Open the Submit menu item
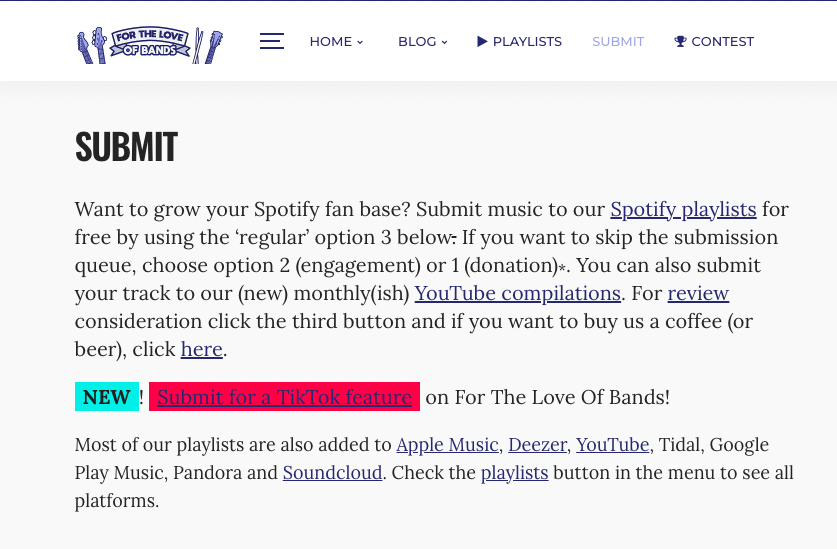Screen dimensions: 837x549 618,42
